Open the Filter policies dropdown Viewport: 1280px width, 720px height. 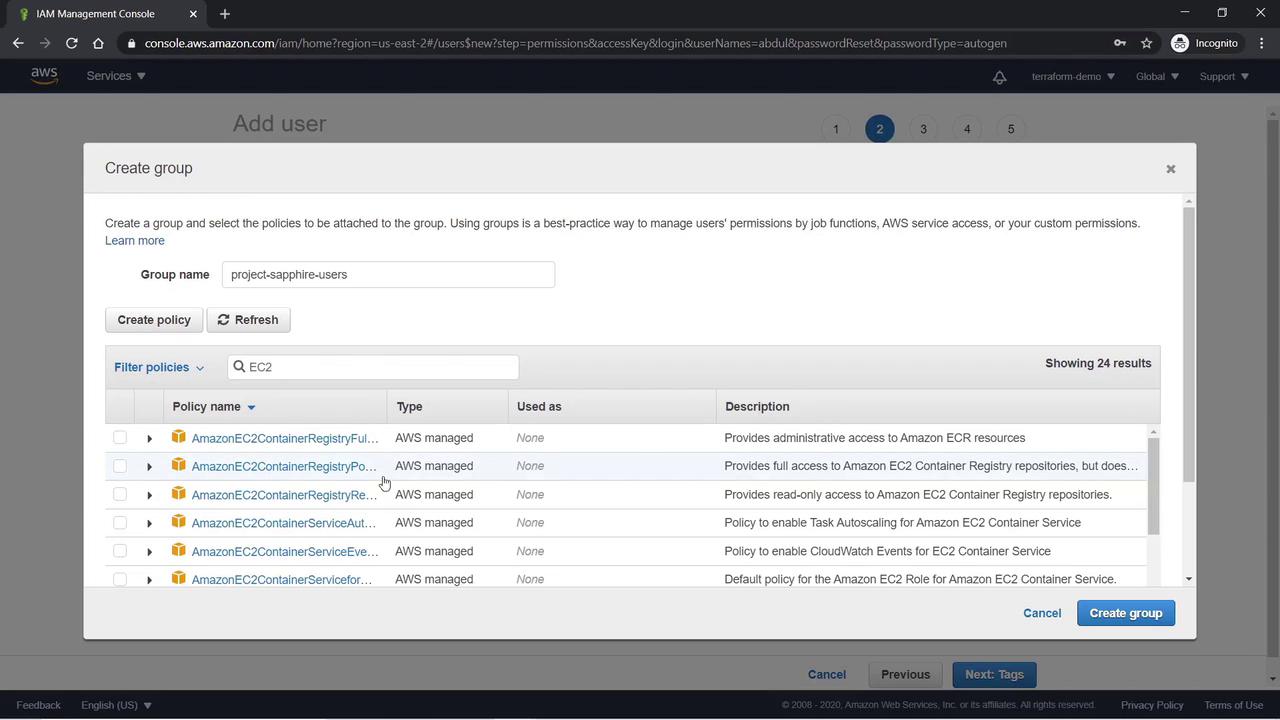tap(159, 367)
